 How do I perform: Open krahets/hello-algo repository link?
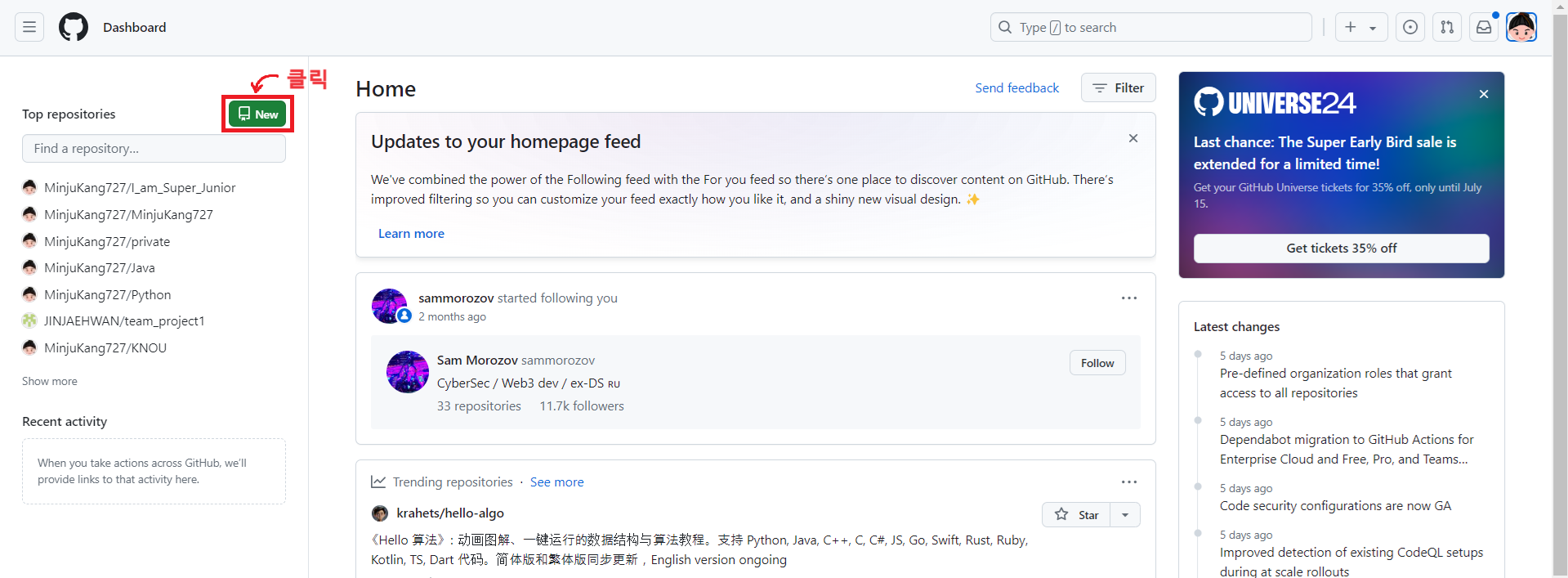click(x=450, y=513)
